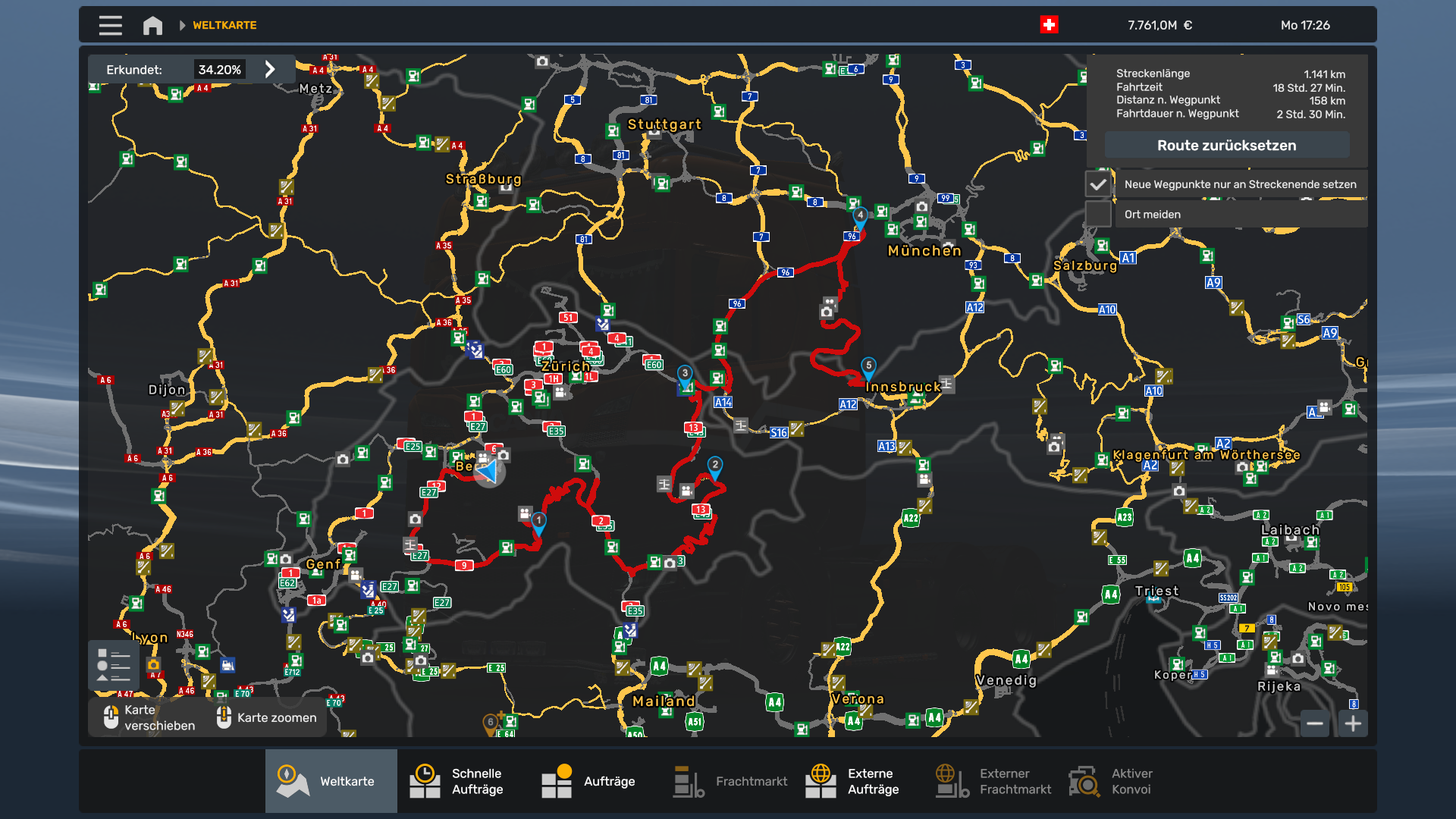Open the hamburger main menu
1456x819 pixels.
coord(110,25)
